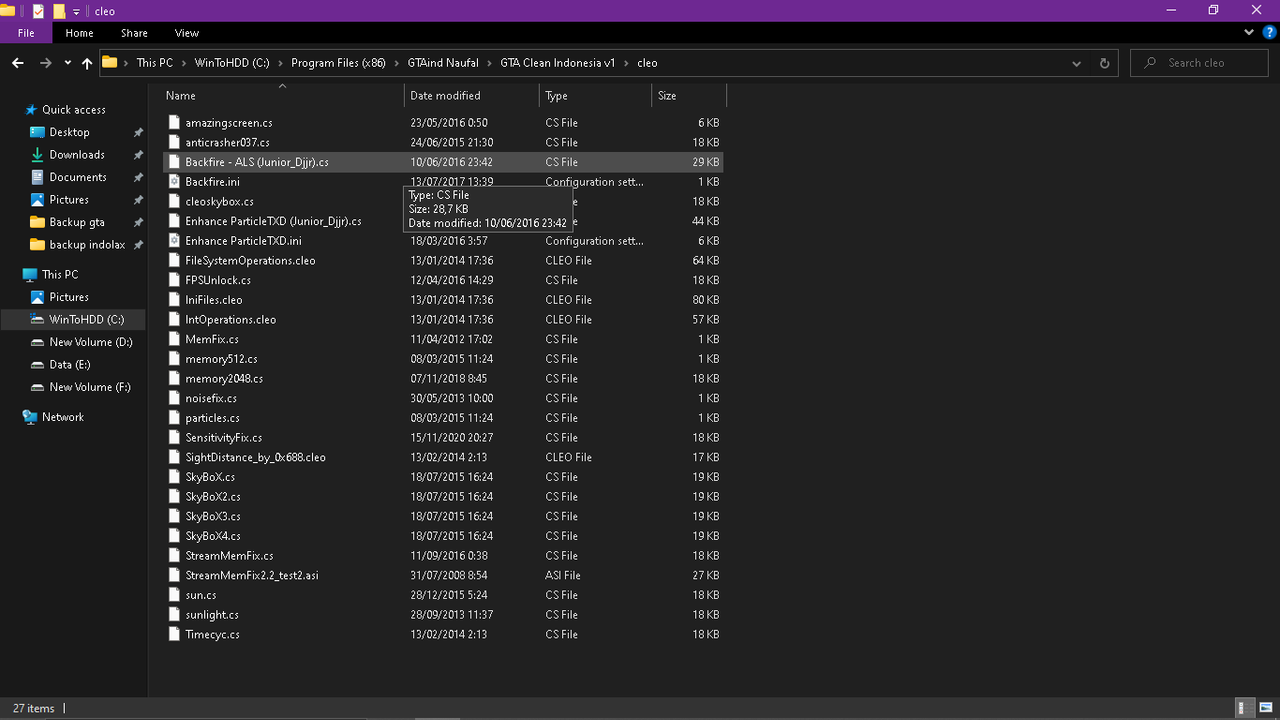The width and height of the screenshot is (1280, 720).
Task: Go up one folder level
Action: pyautogui.click(x=87, y=63)
